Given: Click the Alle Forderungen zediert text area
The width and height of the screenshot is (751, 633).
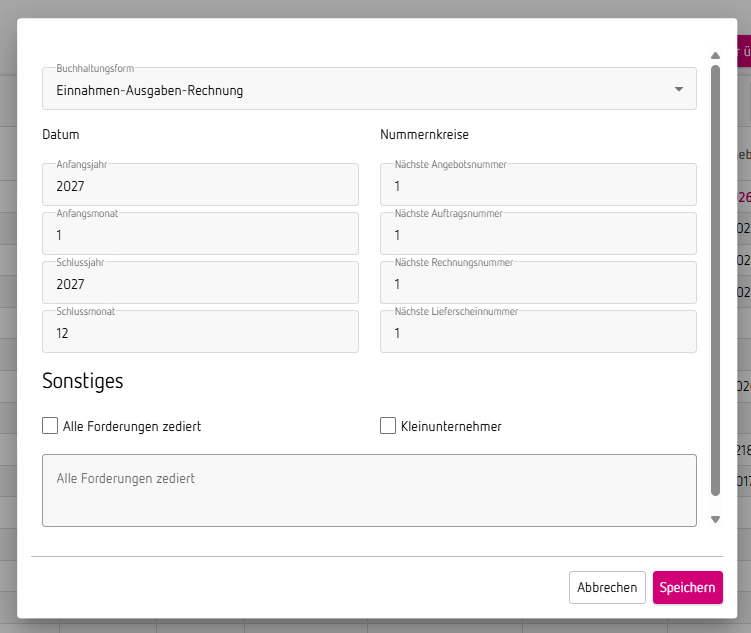Looking at the screenshot, I should point(369,490).
